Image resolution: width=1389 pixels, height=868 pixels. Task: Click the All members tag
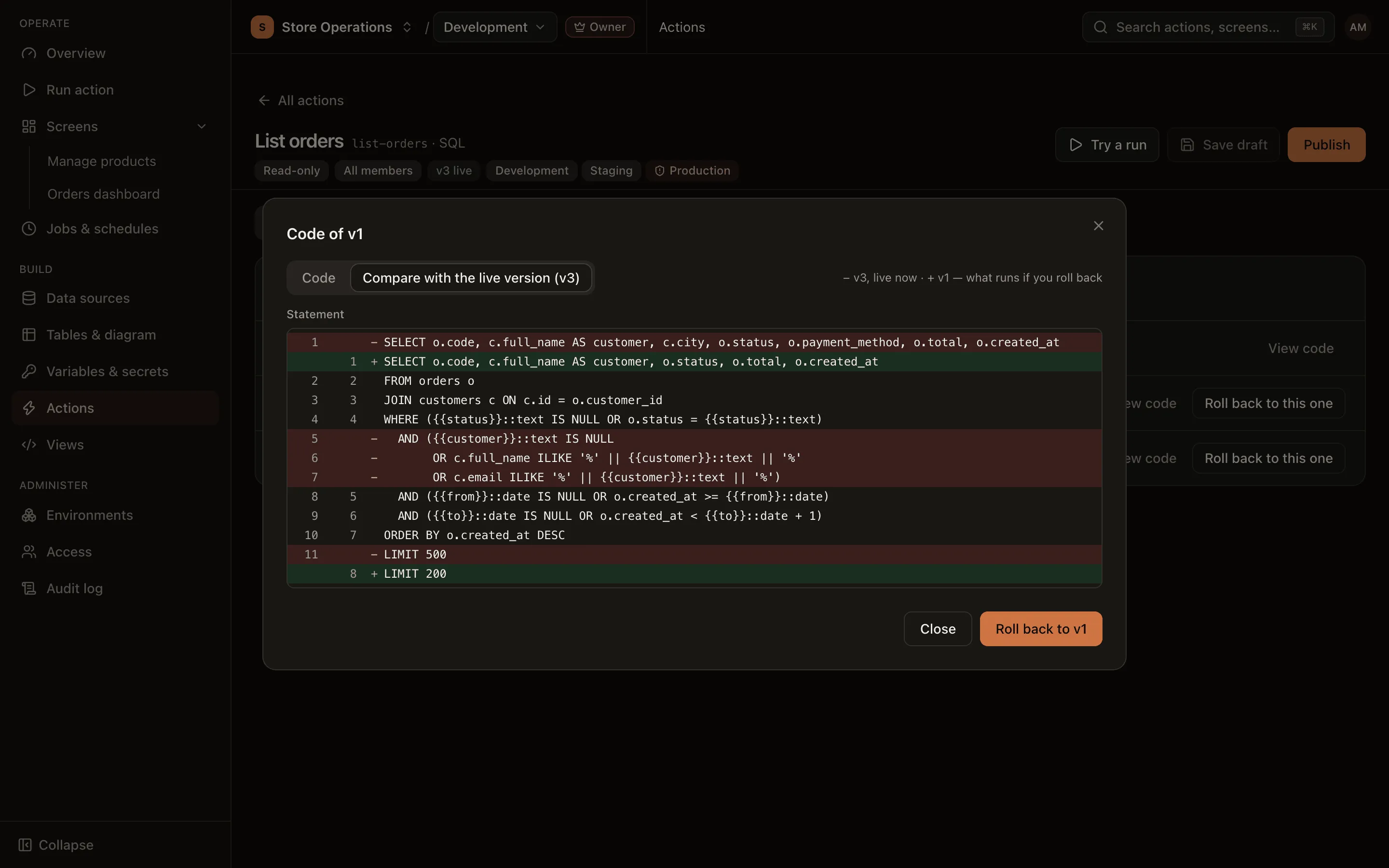(x=378, y=171)
